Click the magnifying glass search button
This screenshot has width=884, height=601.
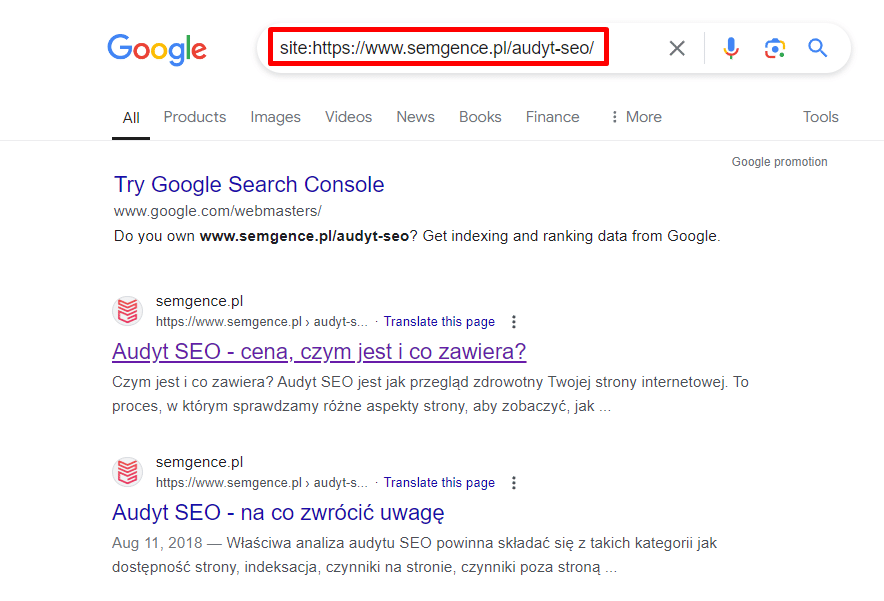click(817, 48)
